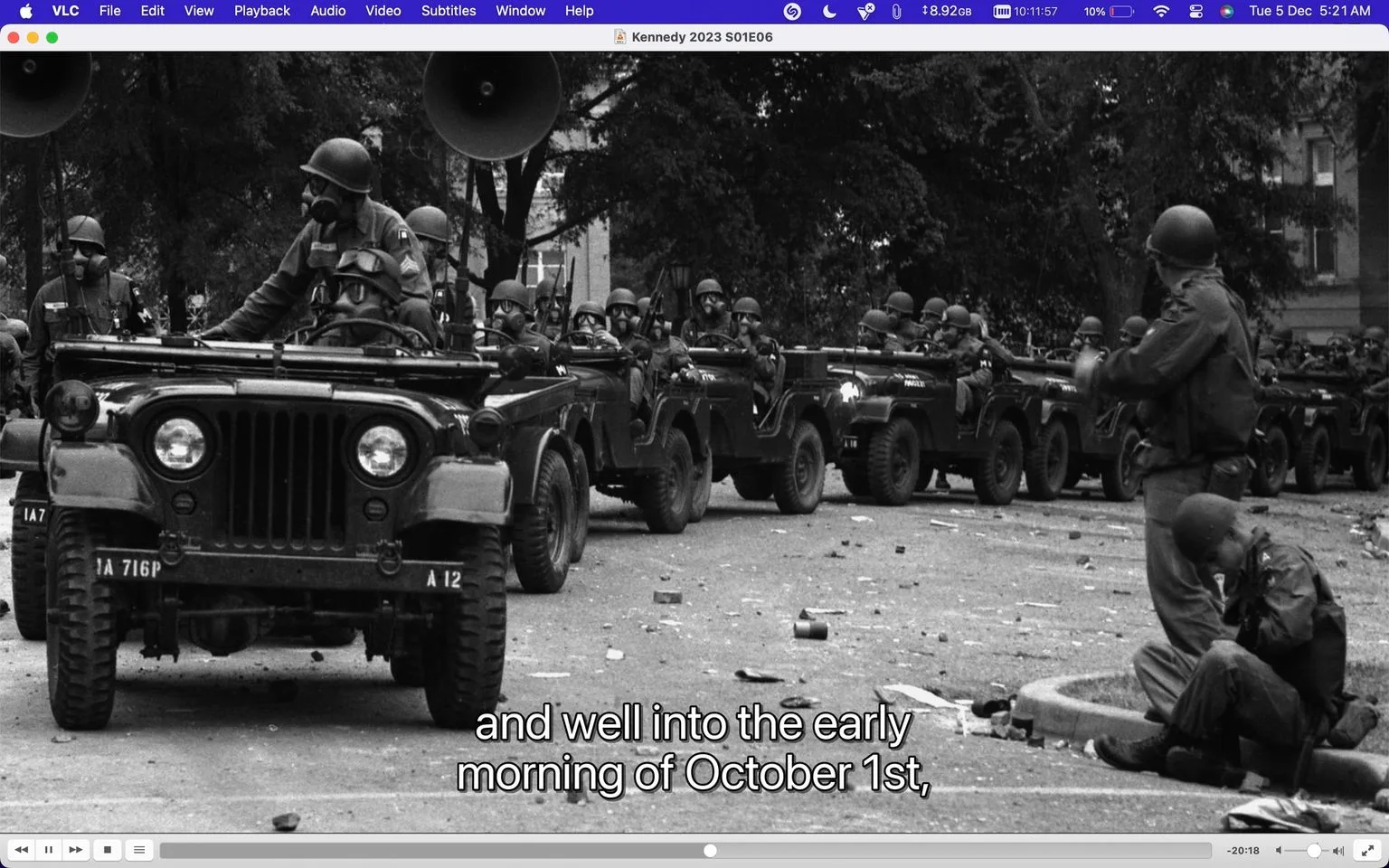1389x868 pixels.
Task: Toggle fullscreen mode button
Action: (1367, 850)
